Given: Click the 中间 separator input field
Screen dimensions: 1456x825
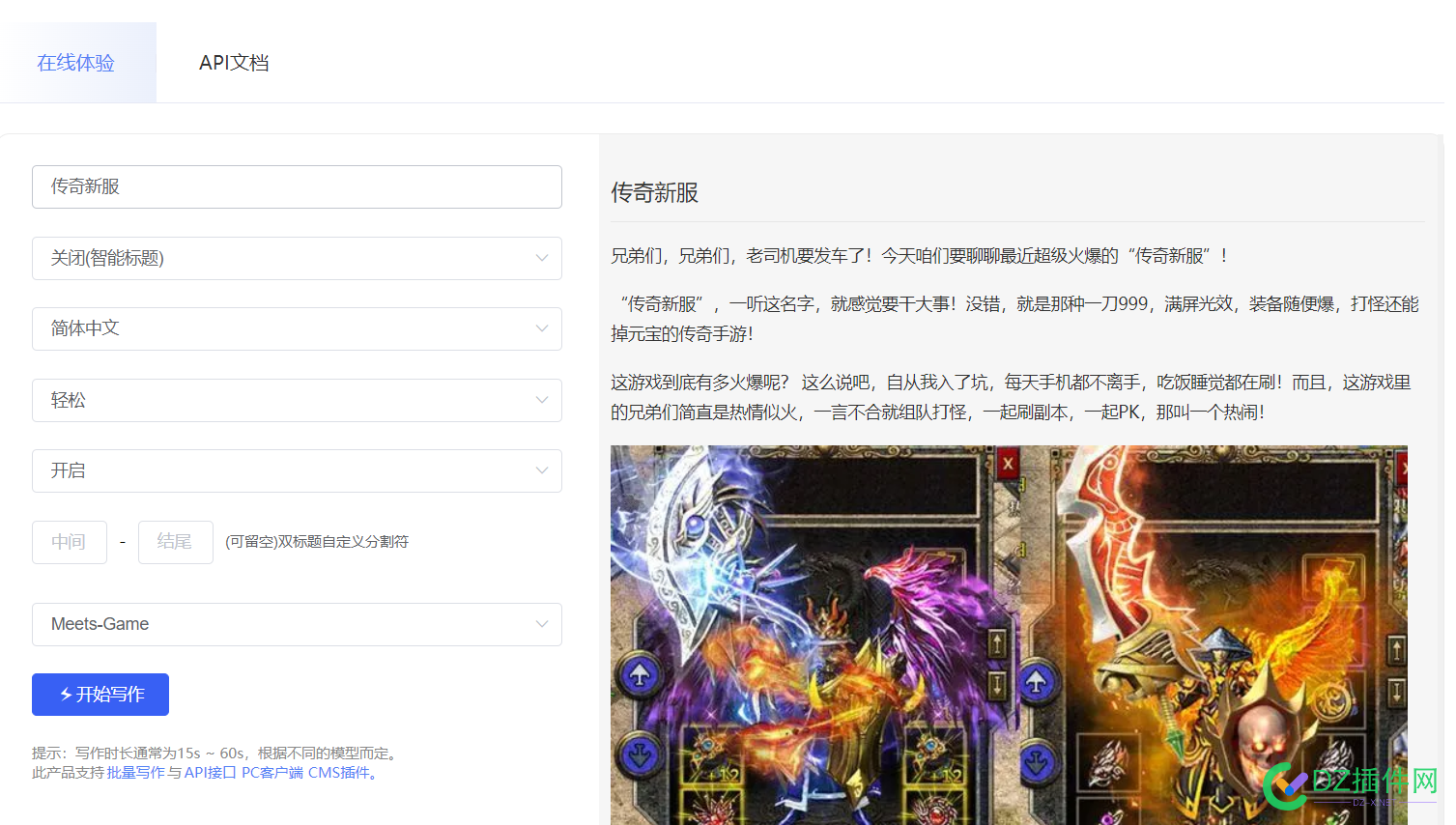Looking at the screenshot, I should 70,542.
